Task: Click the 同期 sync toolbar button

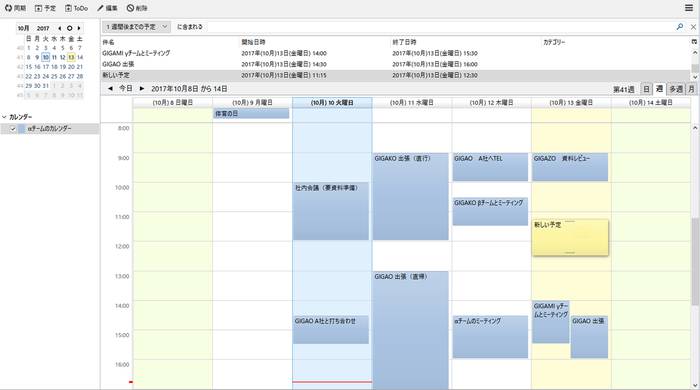Action: click(15, 8)
